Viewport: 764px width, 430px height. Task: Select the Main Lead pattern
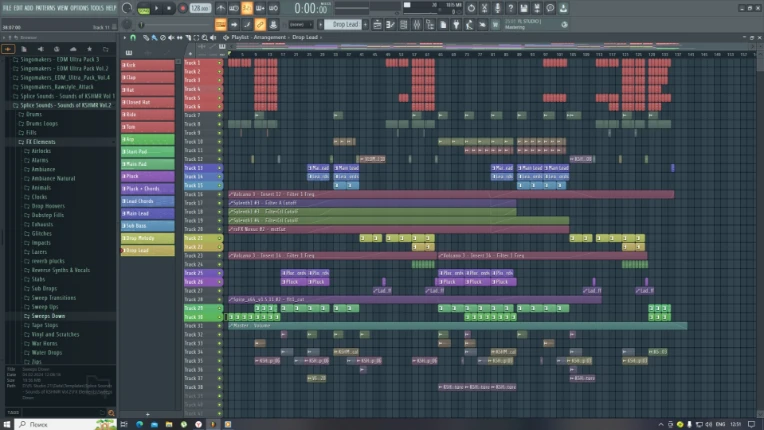[148, 213]
